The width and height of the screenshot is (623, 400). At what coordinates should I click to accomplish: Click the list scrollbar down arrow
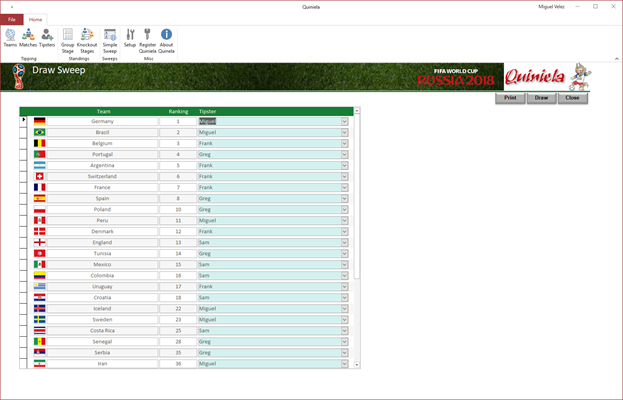click(x=357, y=365)
